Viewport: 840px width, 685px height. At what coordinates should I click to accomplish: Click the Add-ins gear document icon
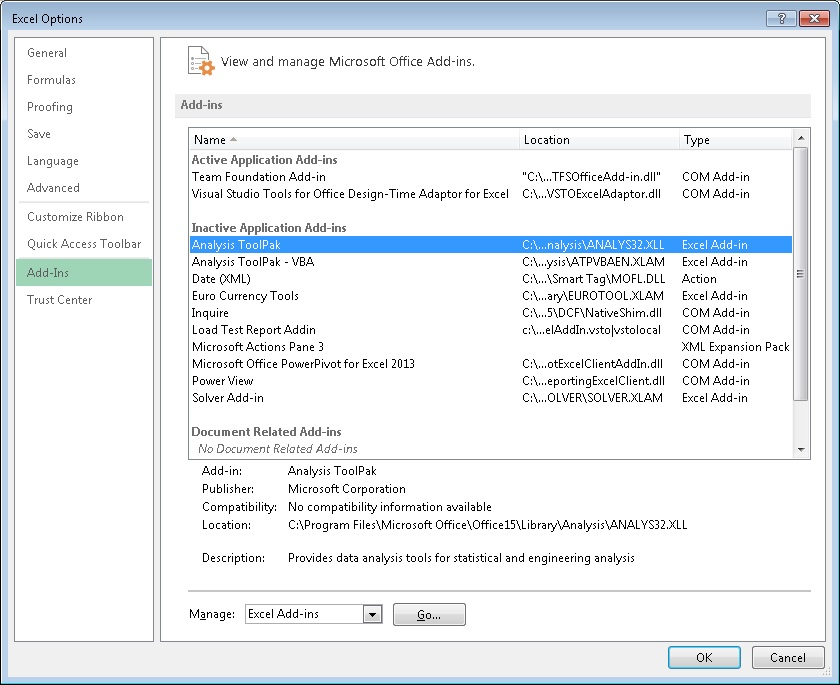pos(201,61)
